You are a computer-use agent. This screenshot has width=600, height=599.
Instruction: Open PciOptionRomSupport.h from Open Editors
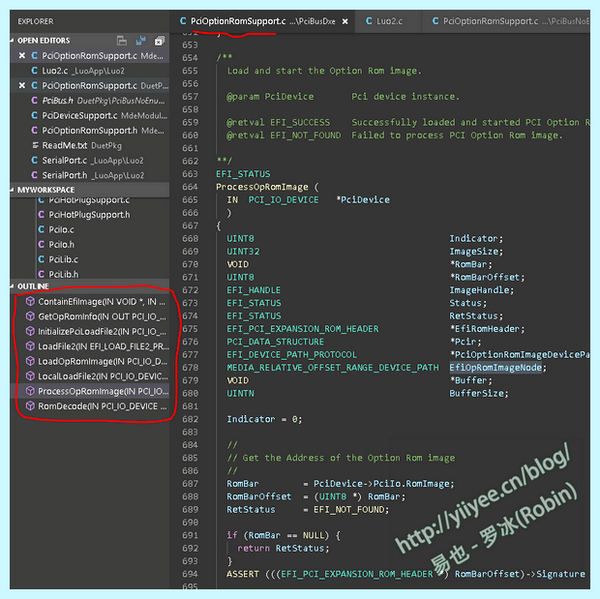(90, 130)
